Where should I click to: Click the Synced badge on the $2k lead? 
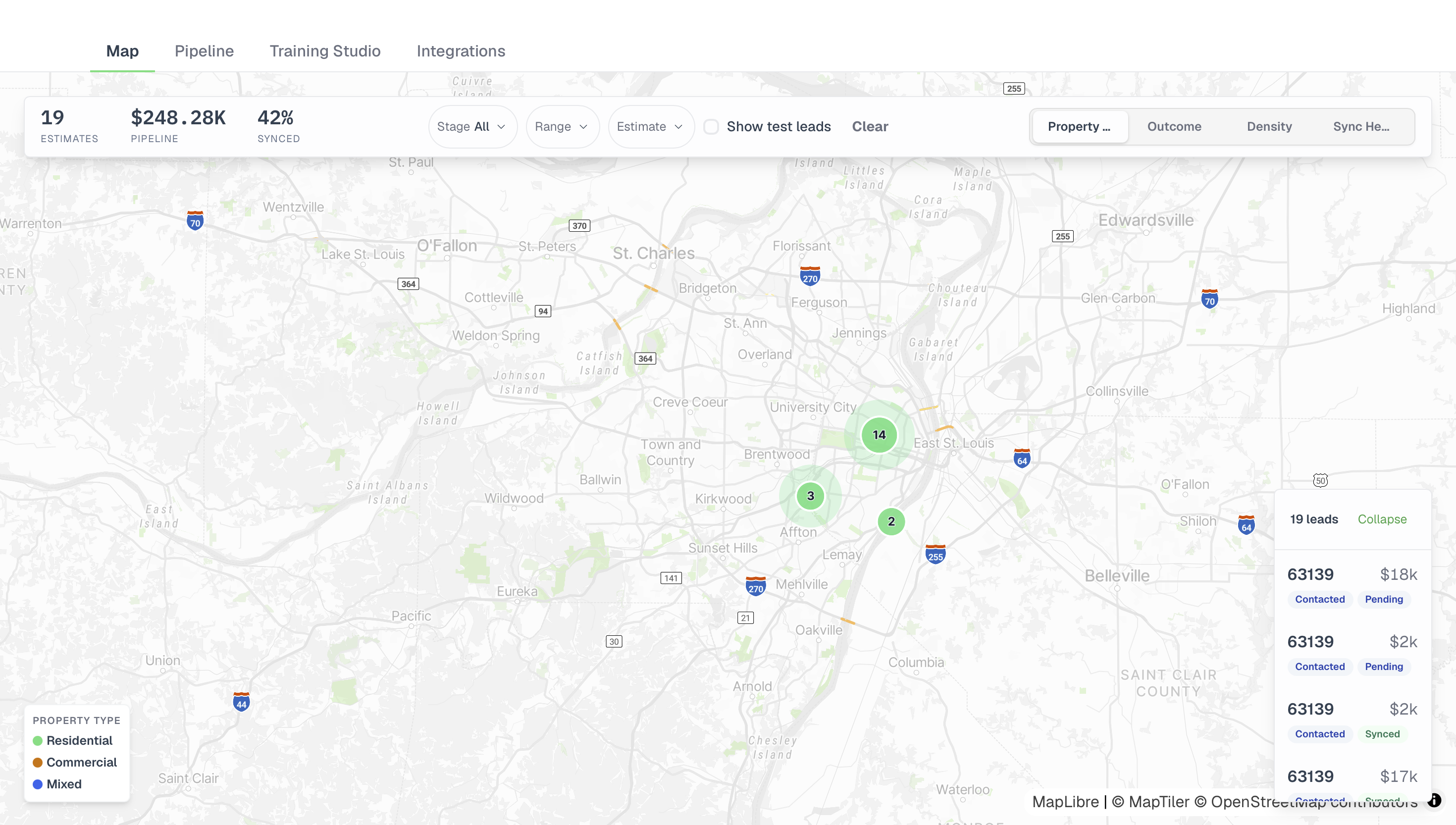click(1382, 734)
